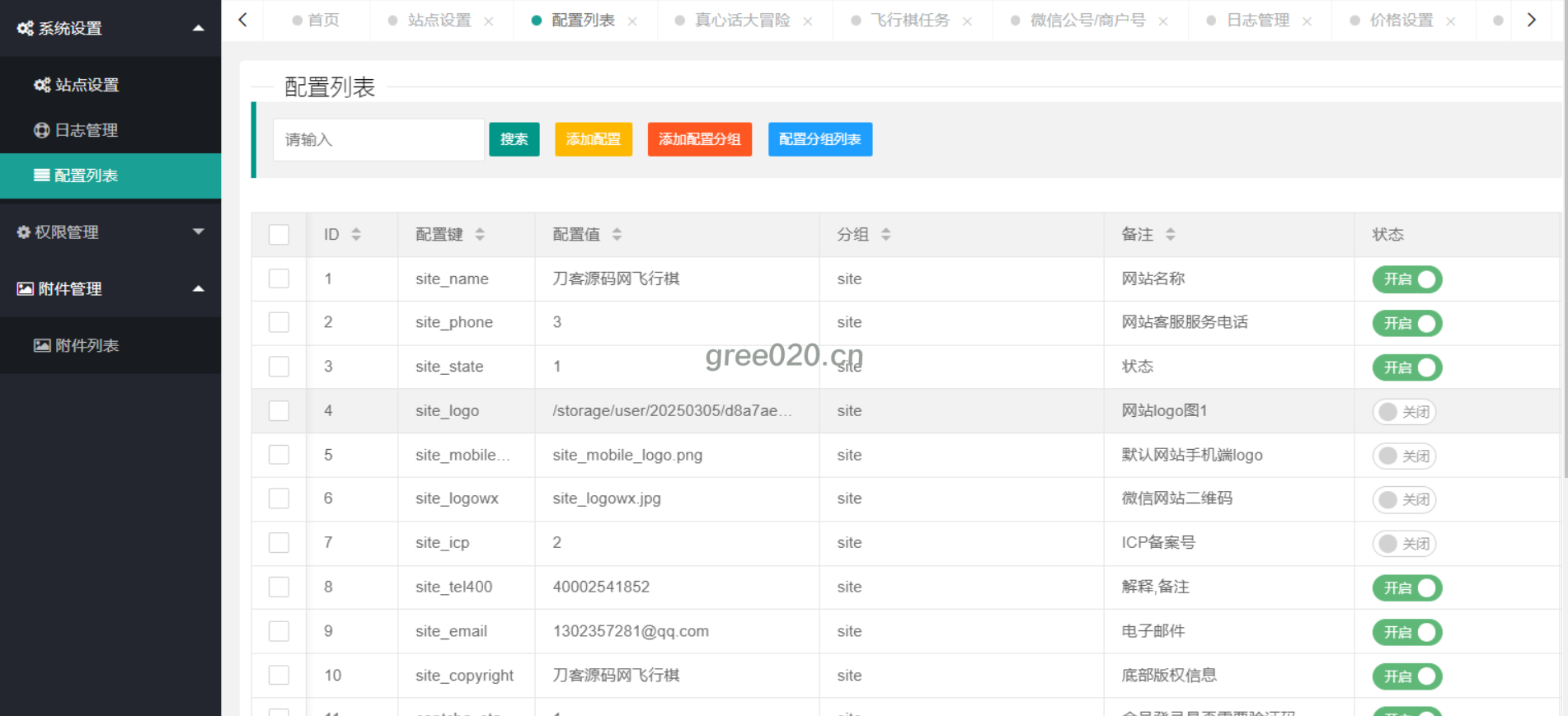Sort table by ID column arrows
This screenshot has width=1568, height=716.
click(x=356, y=235)
